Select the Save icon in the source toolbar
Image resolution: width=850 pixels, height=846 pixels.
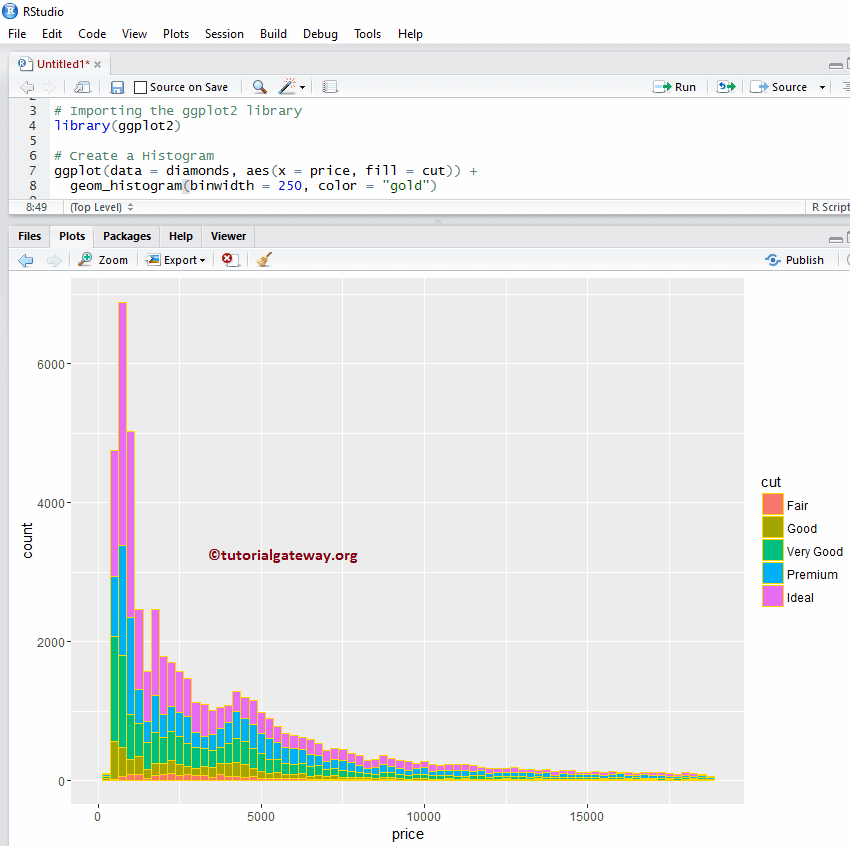coord(117,86)
